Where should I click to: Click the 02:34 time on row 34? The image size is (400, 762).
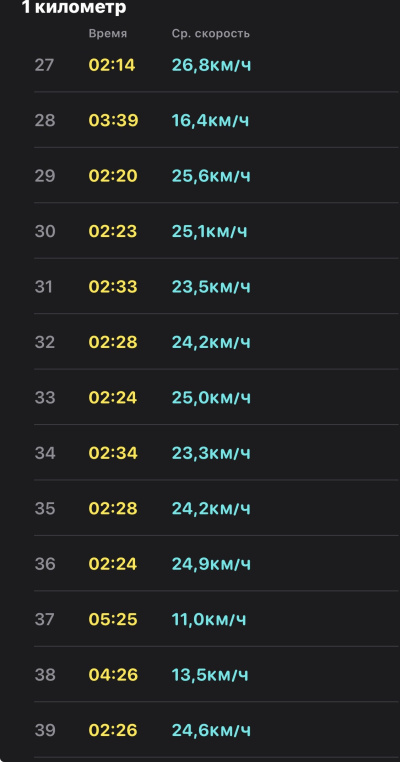[x=113, y=453]
